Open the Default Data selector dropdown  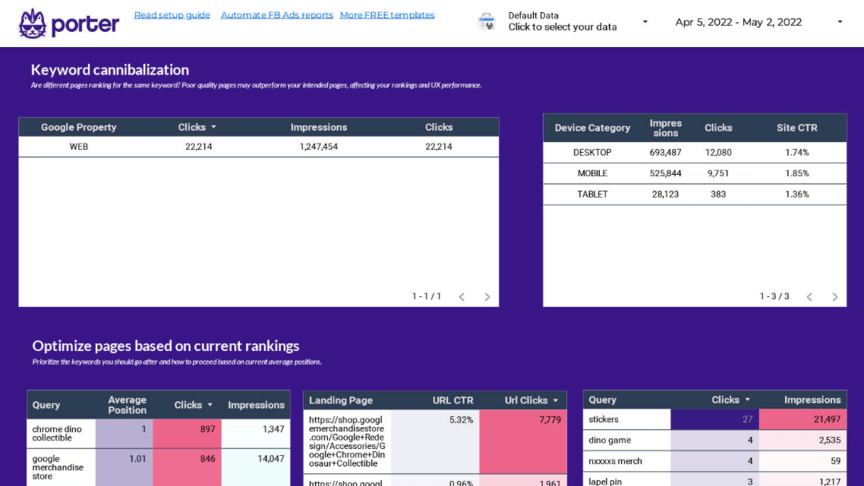[645, 22]
